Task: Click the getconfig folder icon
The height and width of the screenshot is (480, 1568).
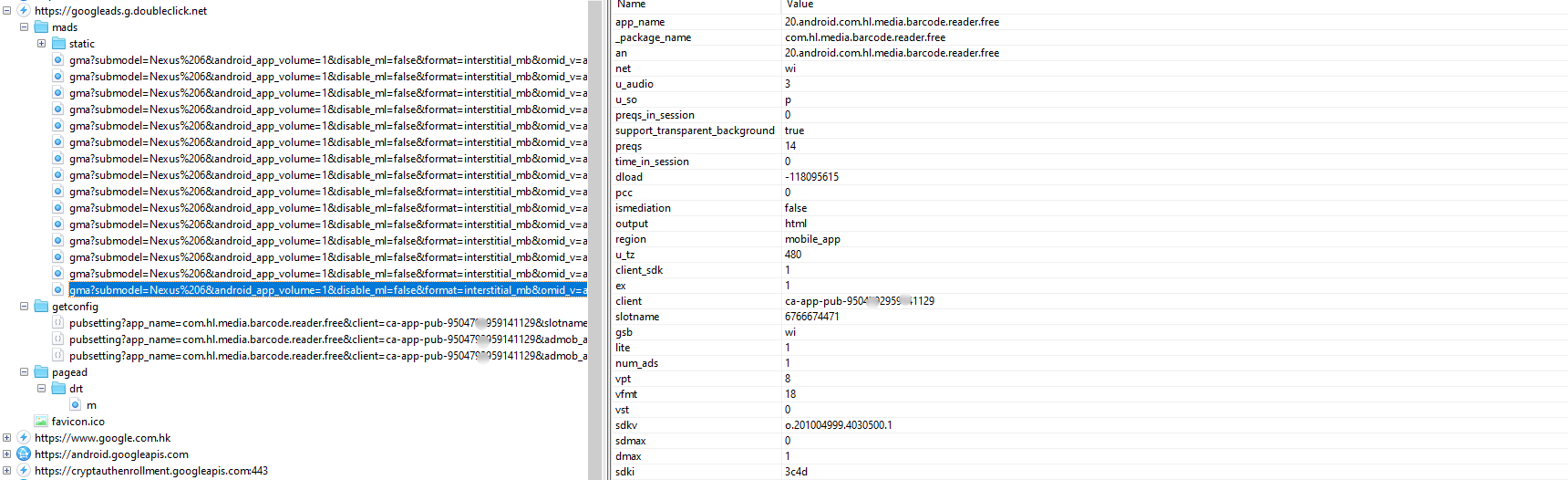Action: [x=41, y=307]
